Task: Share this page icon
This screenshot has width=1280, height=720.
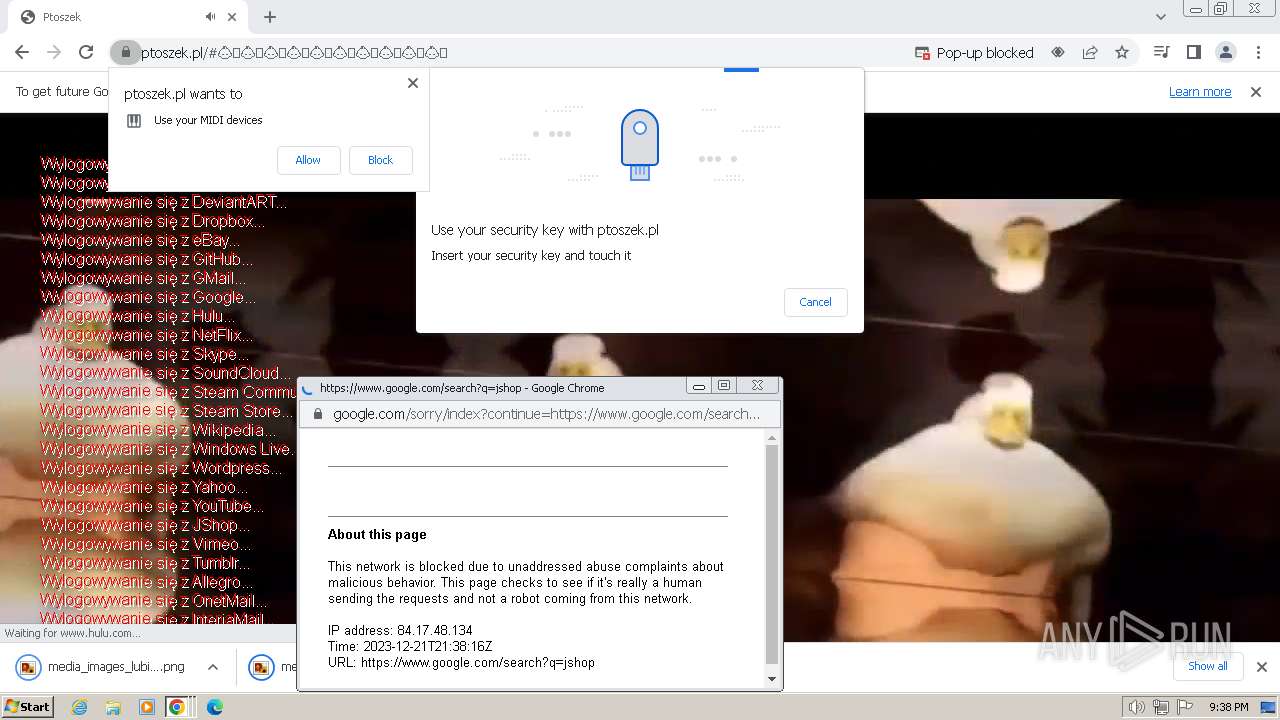Action: tap(1090, 53)
